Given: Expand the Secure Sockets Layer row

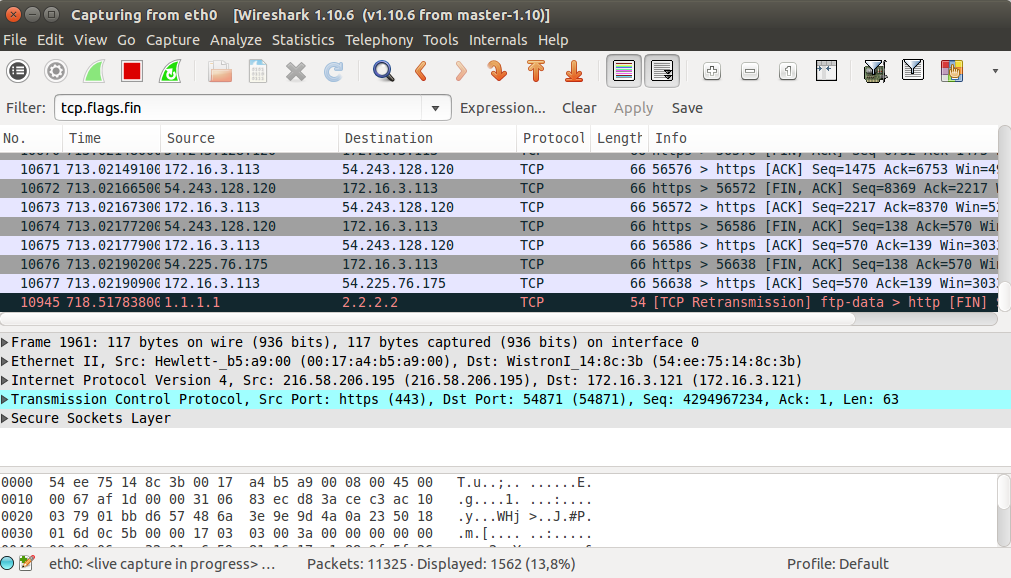Looking at the screenshot, I should click(x=6, y=418).
